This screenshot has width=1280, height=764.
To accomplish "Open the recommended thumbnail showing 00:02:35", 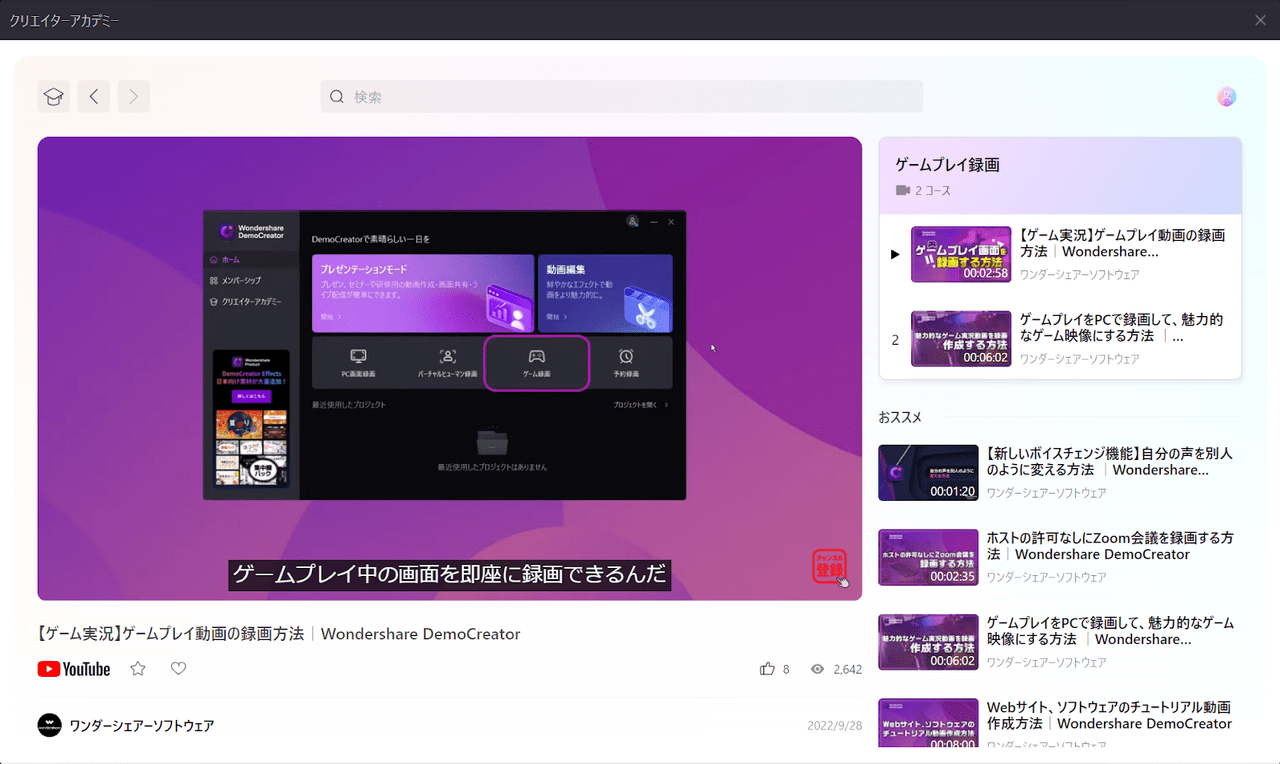I will [928, 557].
